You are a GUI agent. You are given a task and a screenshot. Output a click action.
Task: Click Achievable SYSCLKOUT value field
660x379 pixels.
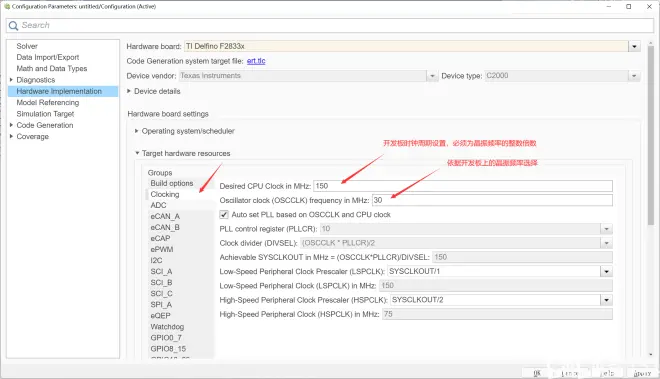click(522, 257)
